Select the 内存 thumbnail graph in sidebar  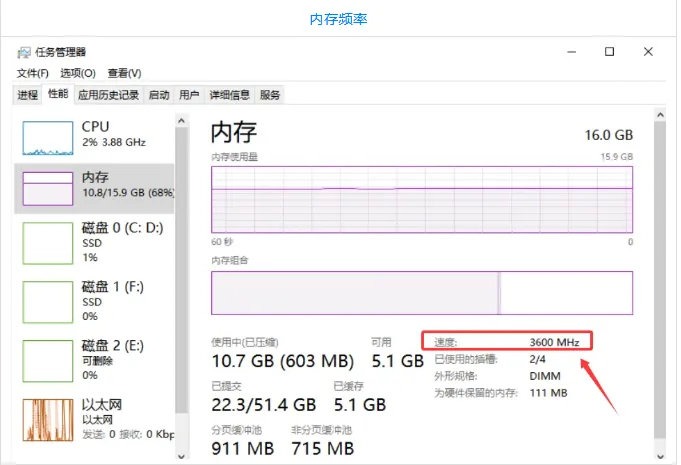pyautogui.click(x=49, y=187)
